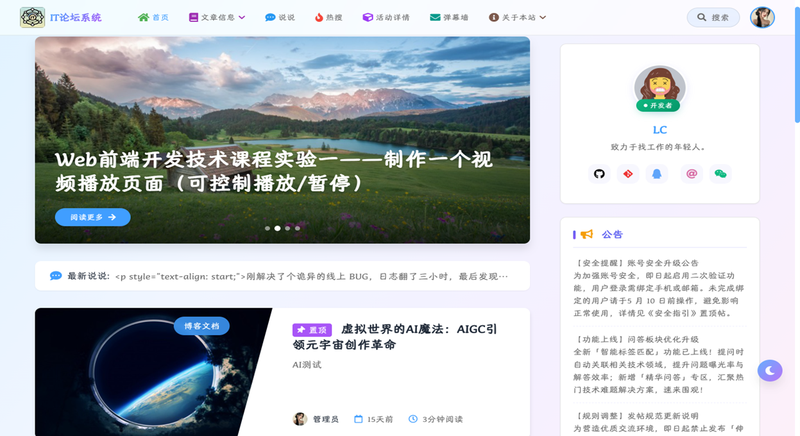Screen dimensions: 800x436
Task: Click the home icon beside 首页
Action: [x=143, y=17]
